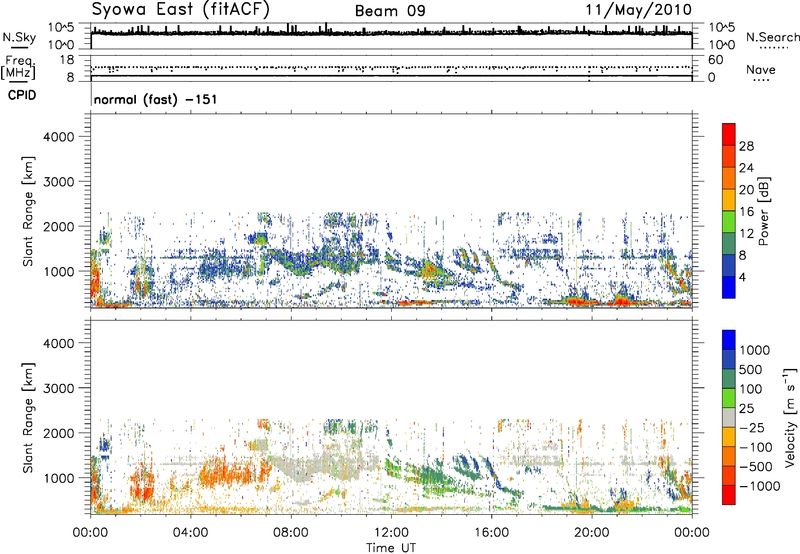Screen dimensions: 800x554
Task: Pick the red bottom segment of Velocity color bar
Action: pos(729,495)
